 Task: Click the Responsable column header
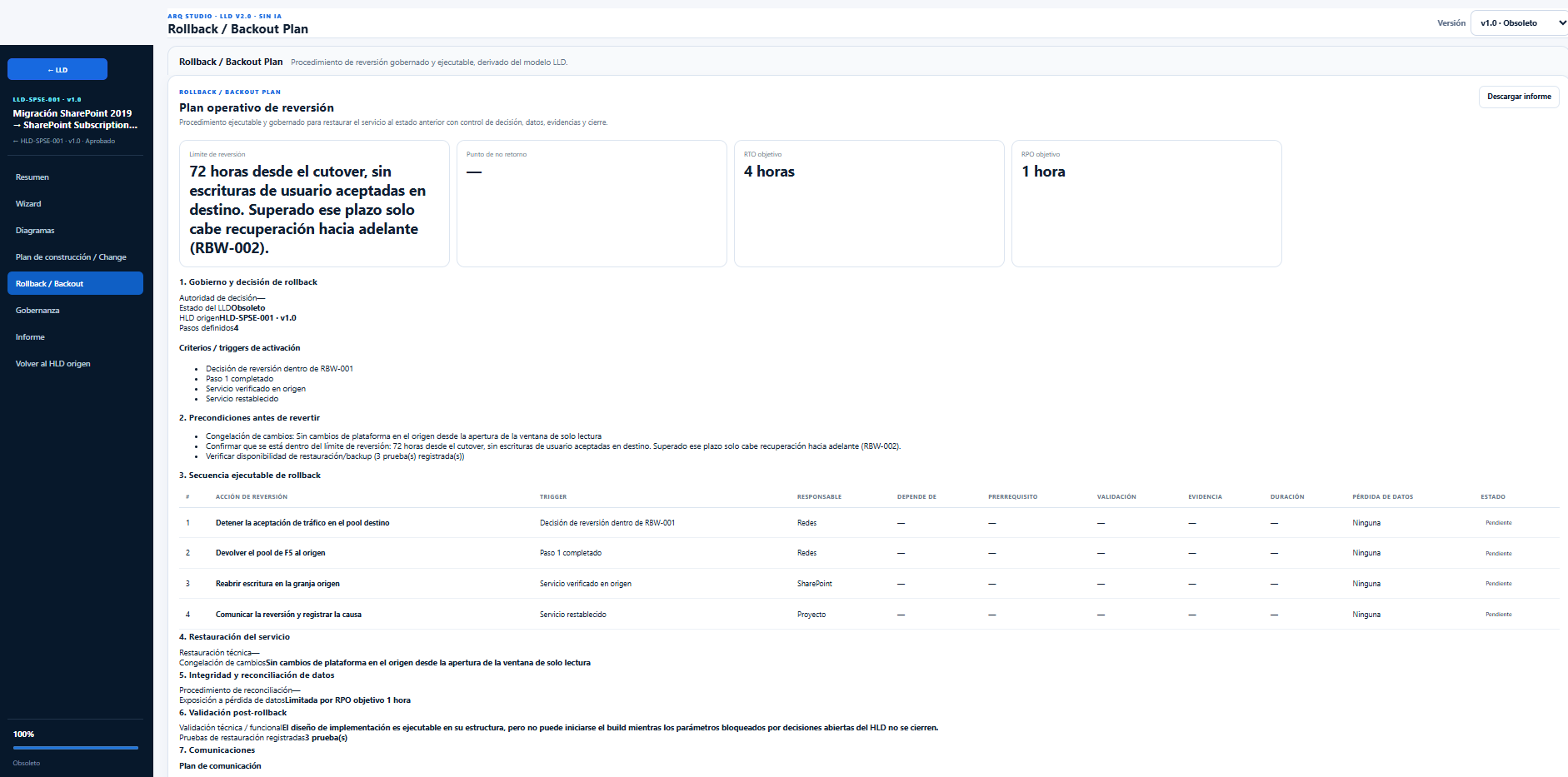coord(819,497)
